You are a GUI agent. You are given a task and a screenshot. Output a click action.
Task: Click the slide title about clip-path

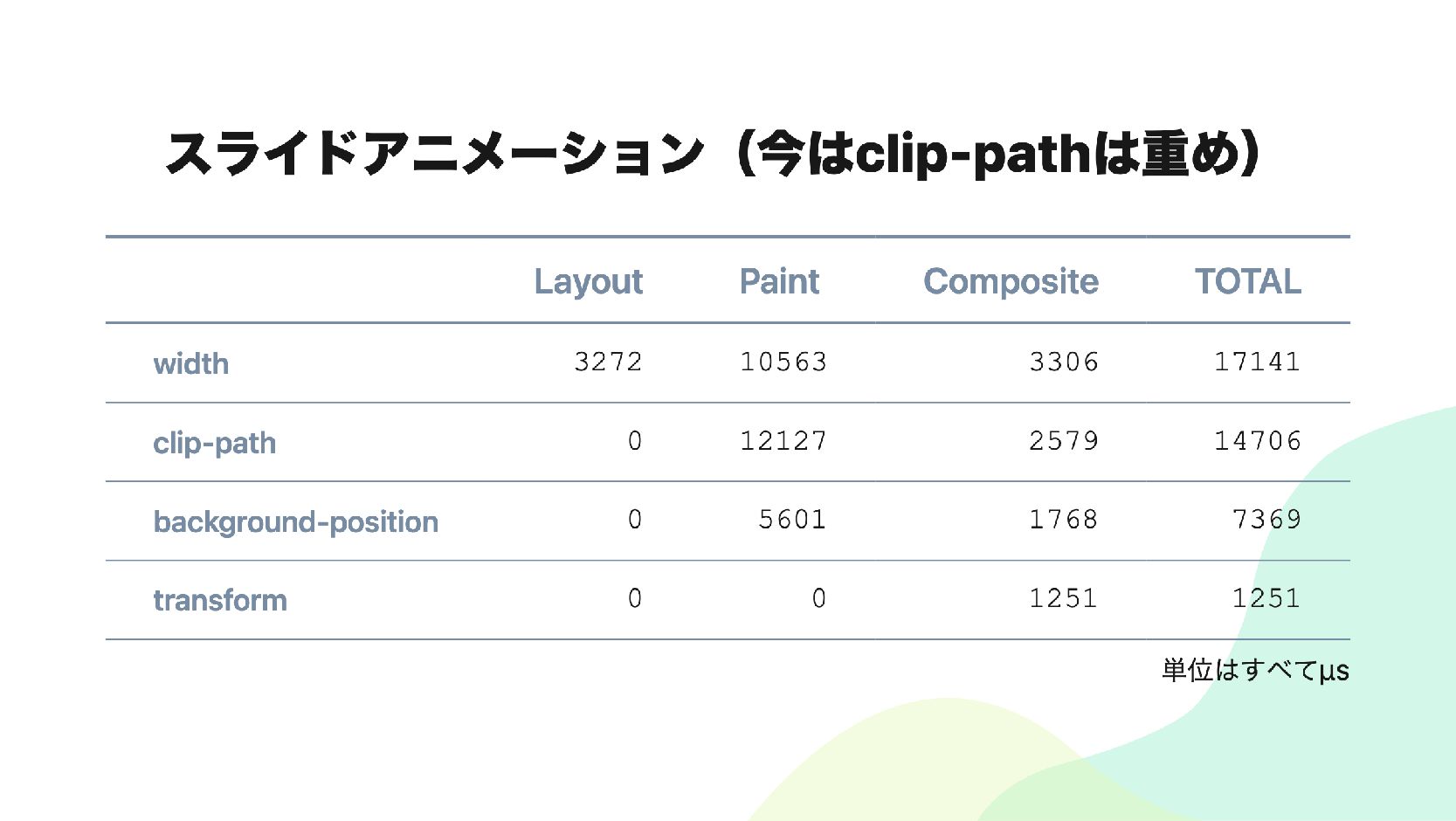(x=712, y=154)
